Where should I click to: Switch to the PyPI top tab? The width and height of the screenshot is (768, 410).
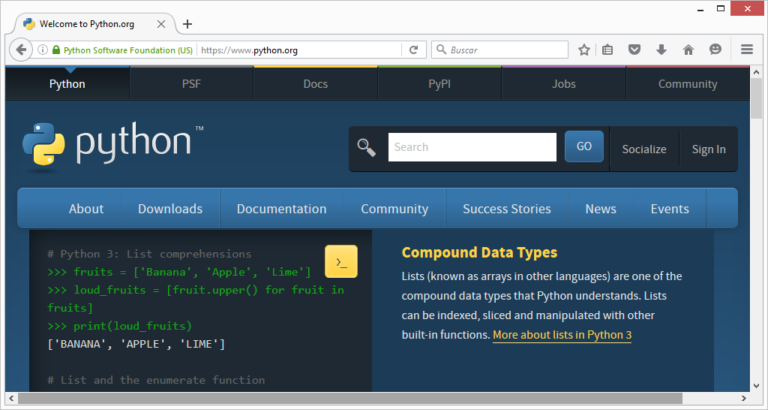point(439,84)
